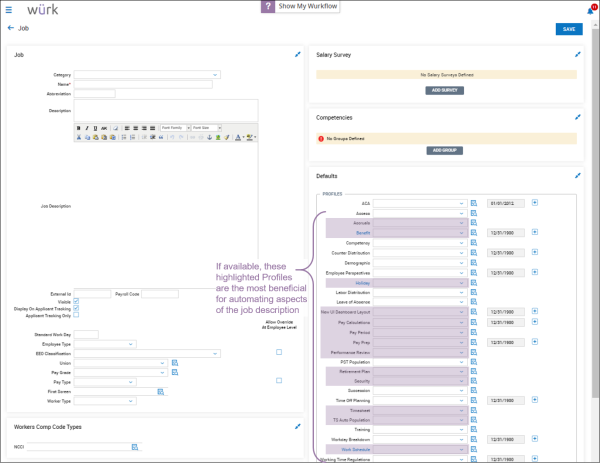This screenshot has height=463, width=600.
Task: Open the Security profile dropdown
Action: tap(420, 381)
